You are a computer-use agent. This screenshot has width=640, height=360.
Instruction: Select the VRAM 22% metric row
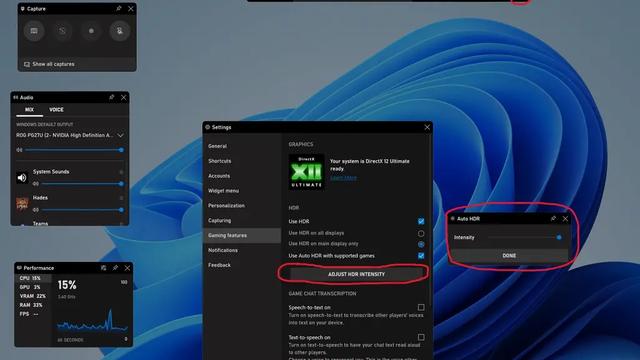(x=33, y=296)
